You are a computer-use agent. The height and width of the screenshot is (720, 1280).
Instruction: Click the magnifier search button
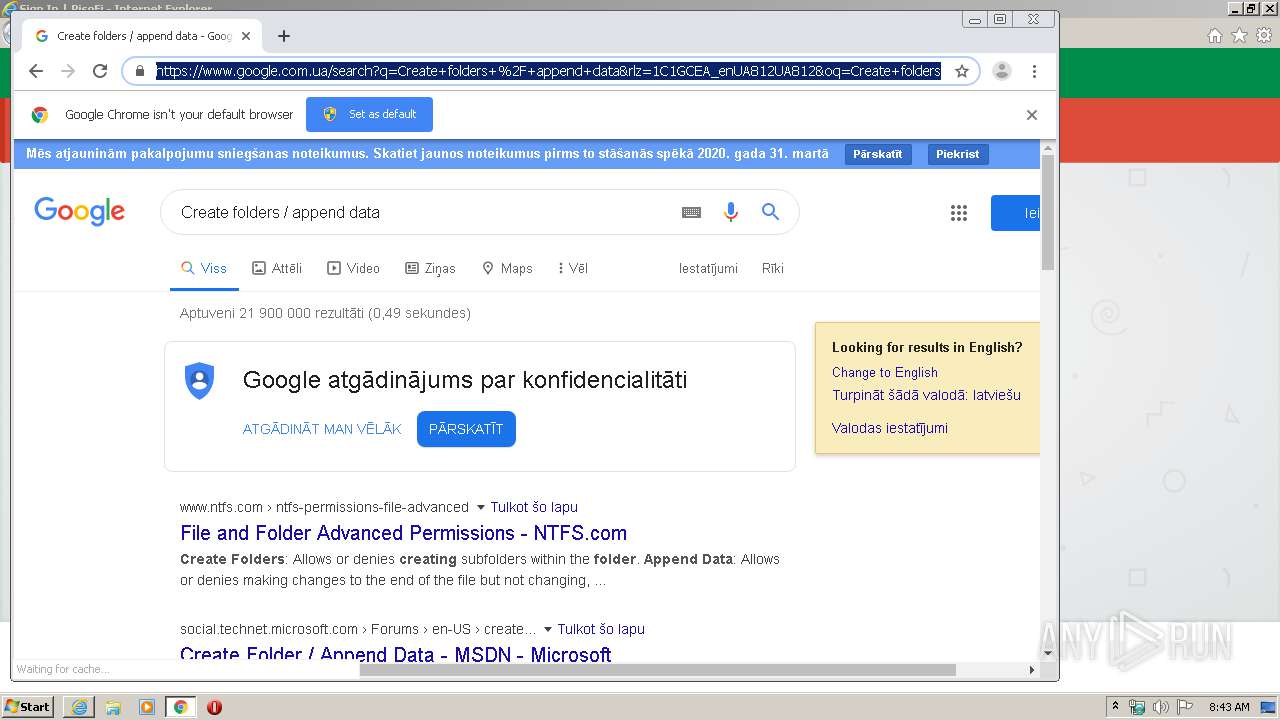coord(770,212)
